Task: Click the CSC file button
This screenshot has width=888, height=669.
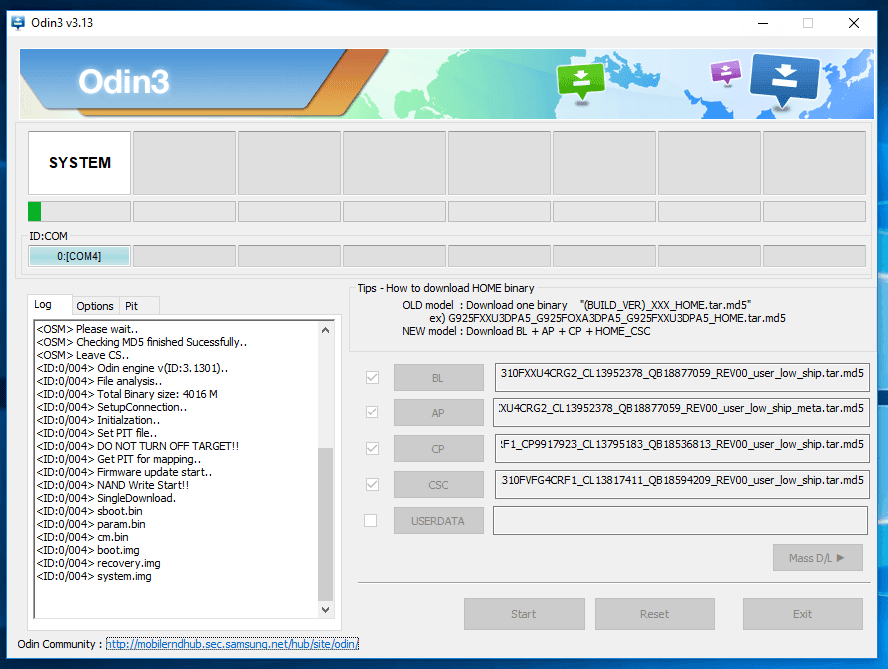Action: tap(438, 485)
